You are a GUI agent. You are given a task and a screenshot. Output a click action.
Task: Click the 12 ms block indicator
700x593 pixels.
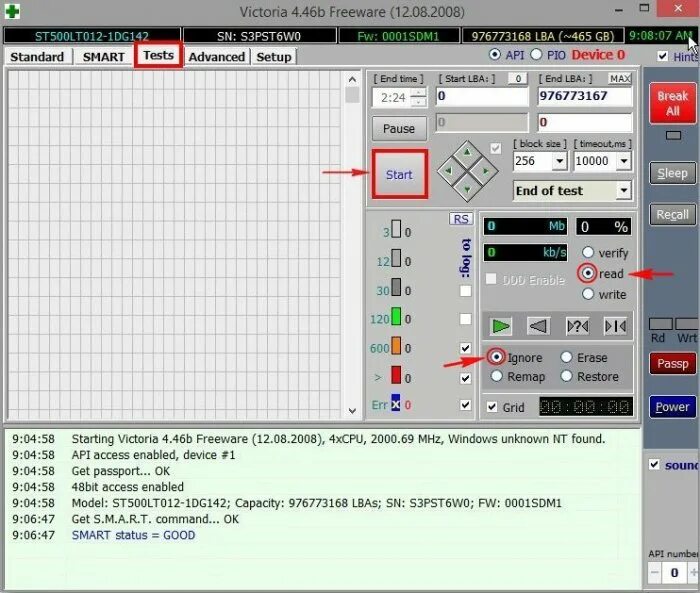pos(396,258)
